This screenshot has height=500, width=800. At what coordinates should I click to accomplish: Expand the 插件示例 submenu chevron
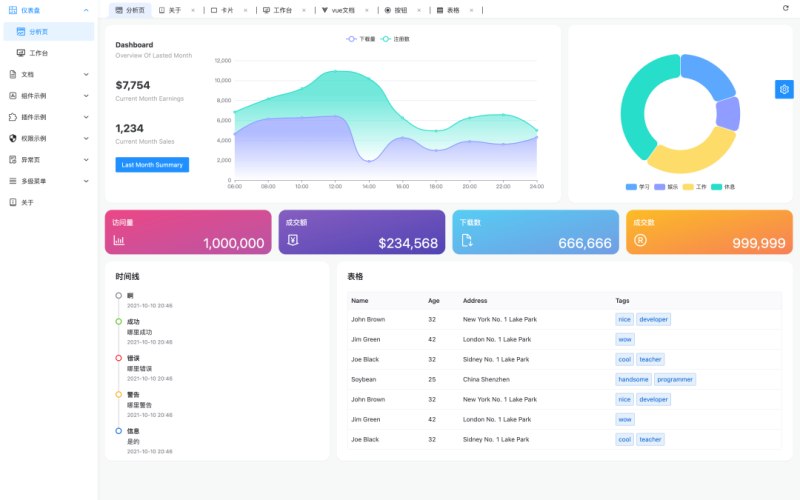tap(86, 117)
